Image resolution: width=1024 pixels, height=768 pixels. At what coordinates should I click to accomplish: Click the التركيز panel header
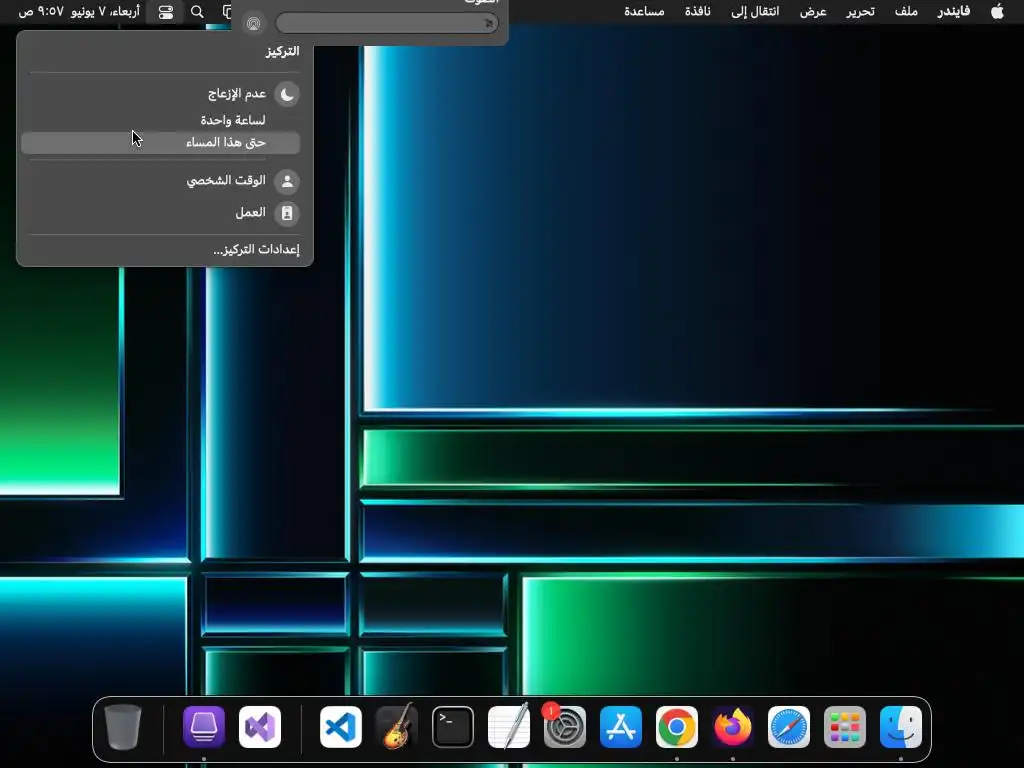282,51
